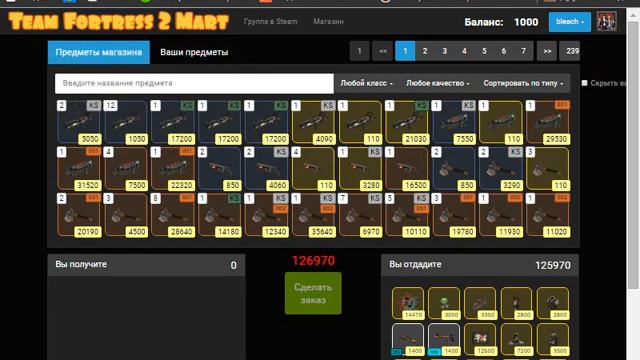Select the axe item priced 4500

pyautogui.click(x=126, y=216)
